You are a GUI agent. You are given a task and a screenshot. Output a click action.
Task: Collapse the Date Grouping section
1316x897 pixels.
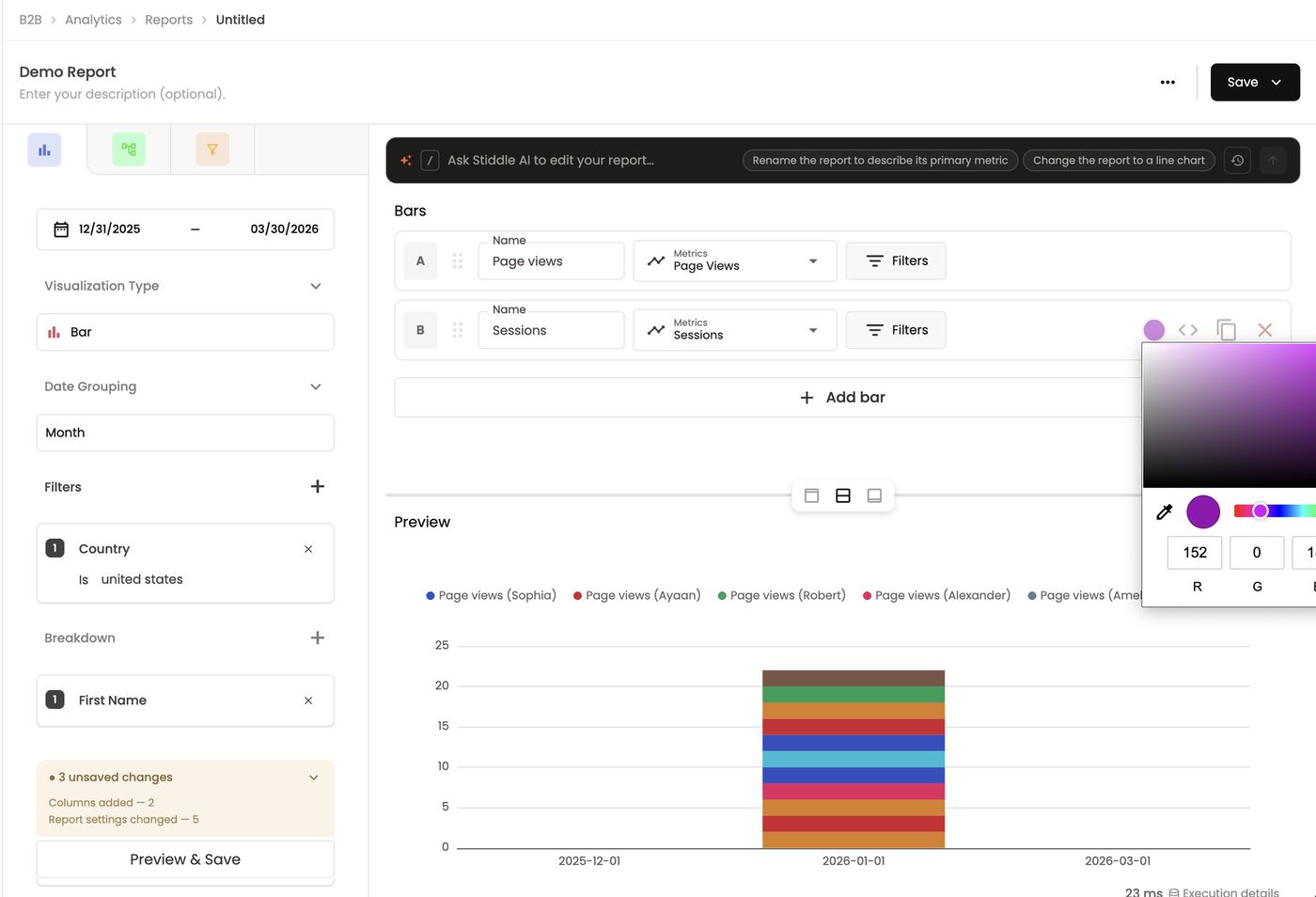316,386
